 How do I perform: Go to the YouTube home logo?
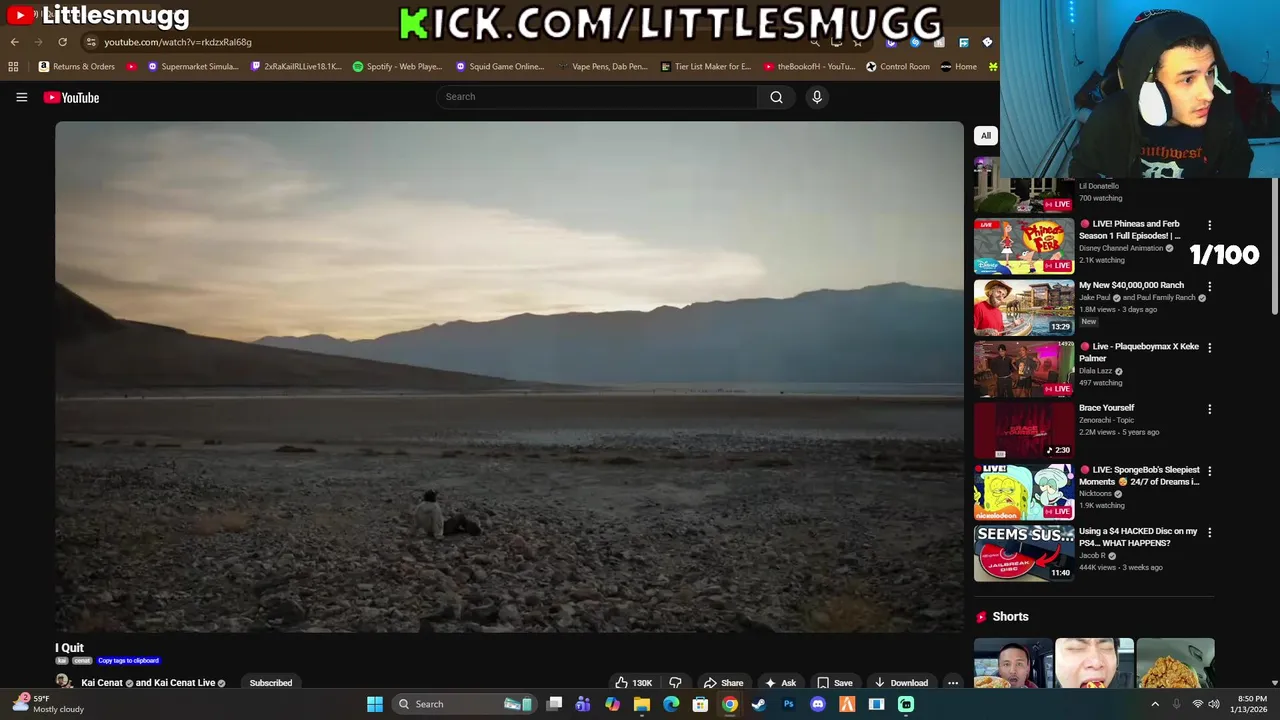pos(71,97)
